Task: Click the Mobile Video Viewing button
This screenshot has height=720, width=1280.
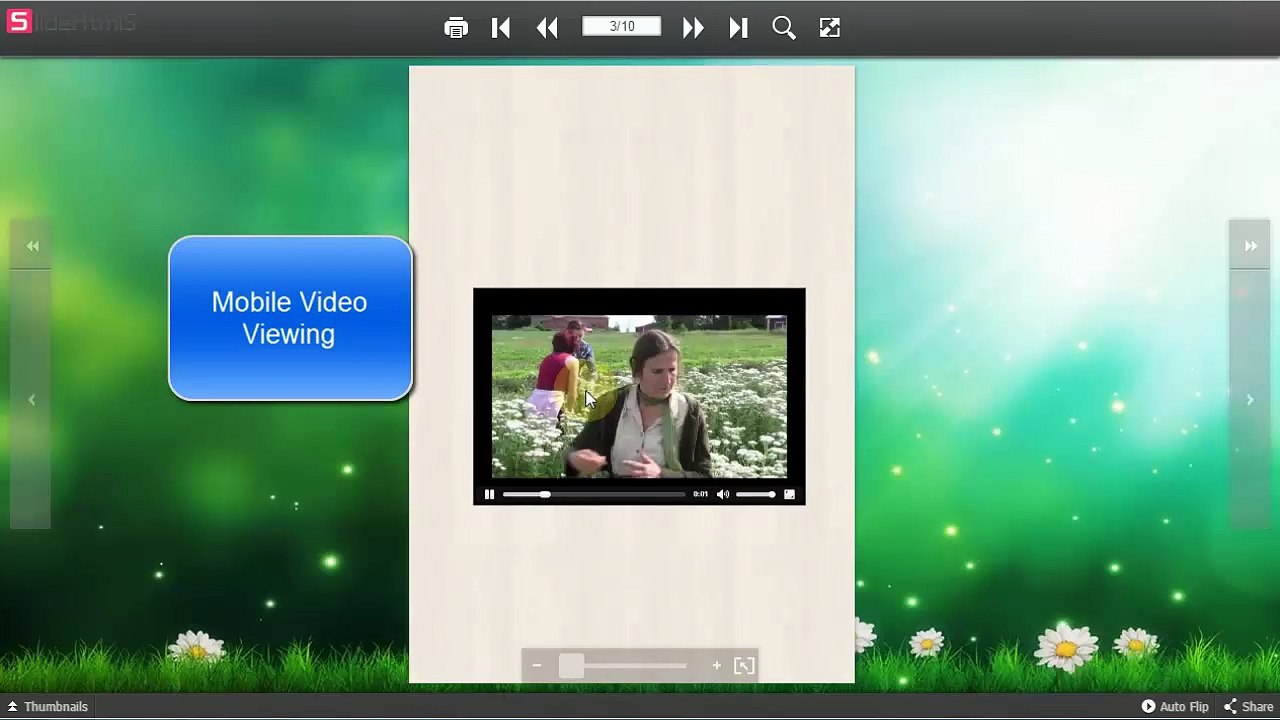Action: click(x=290, y=318)
